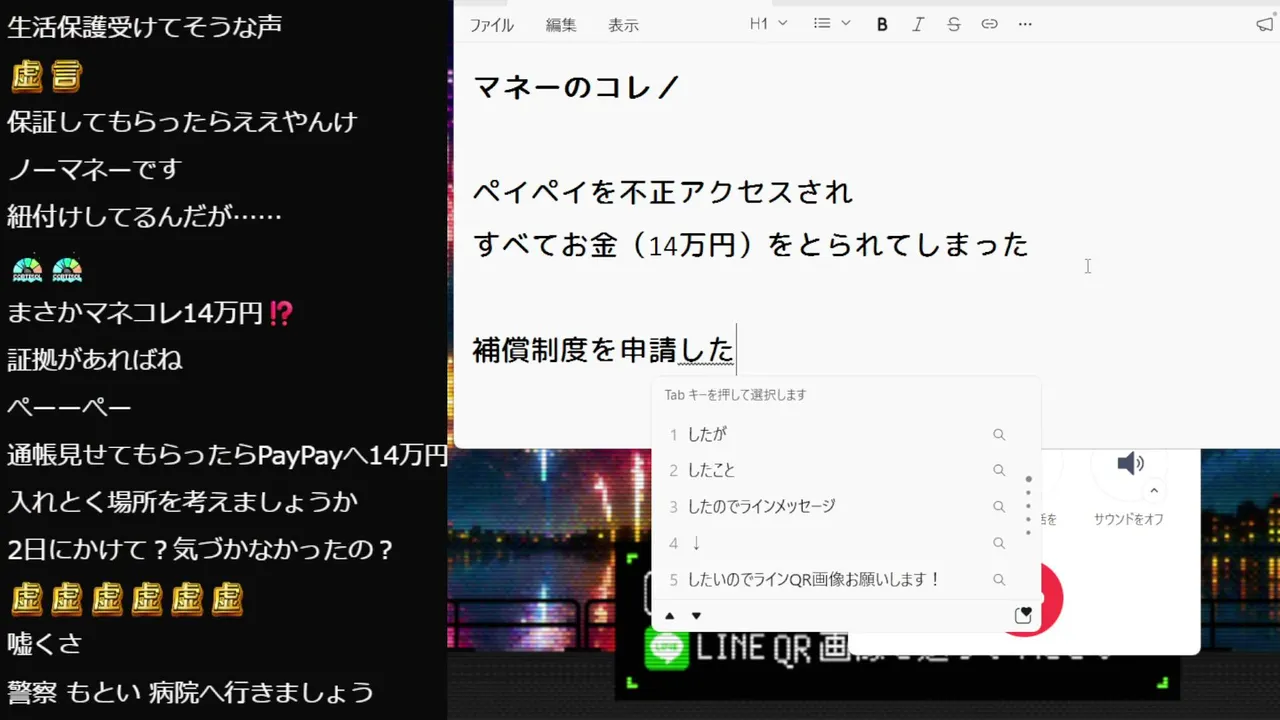The image size is (1280, 720).
Task: Toggle italic formatting in the editor toolbar
Action: point(918,24)
